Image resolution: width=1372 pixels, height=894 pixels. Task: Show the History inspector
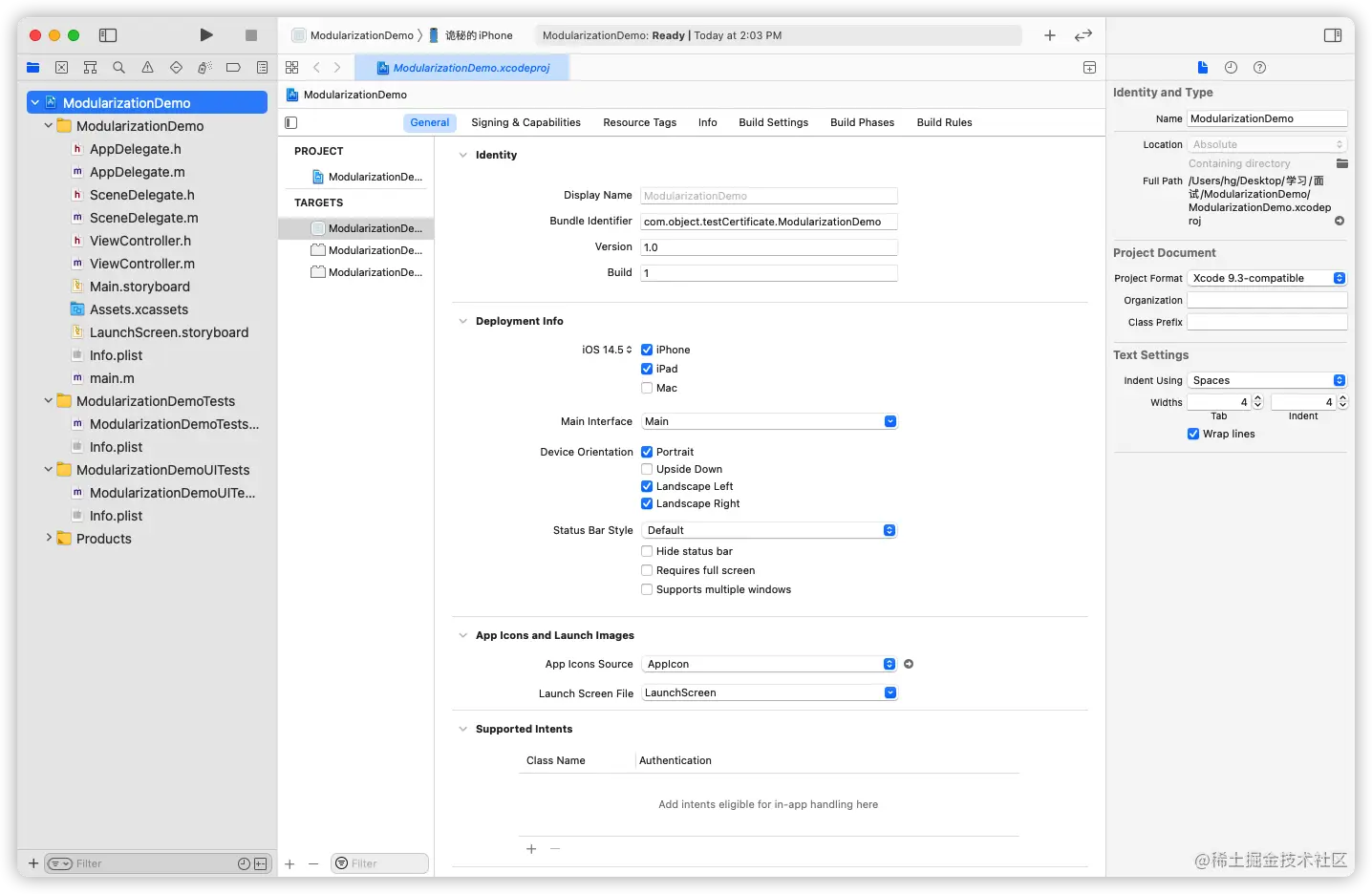(1231, 68)
